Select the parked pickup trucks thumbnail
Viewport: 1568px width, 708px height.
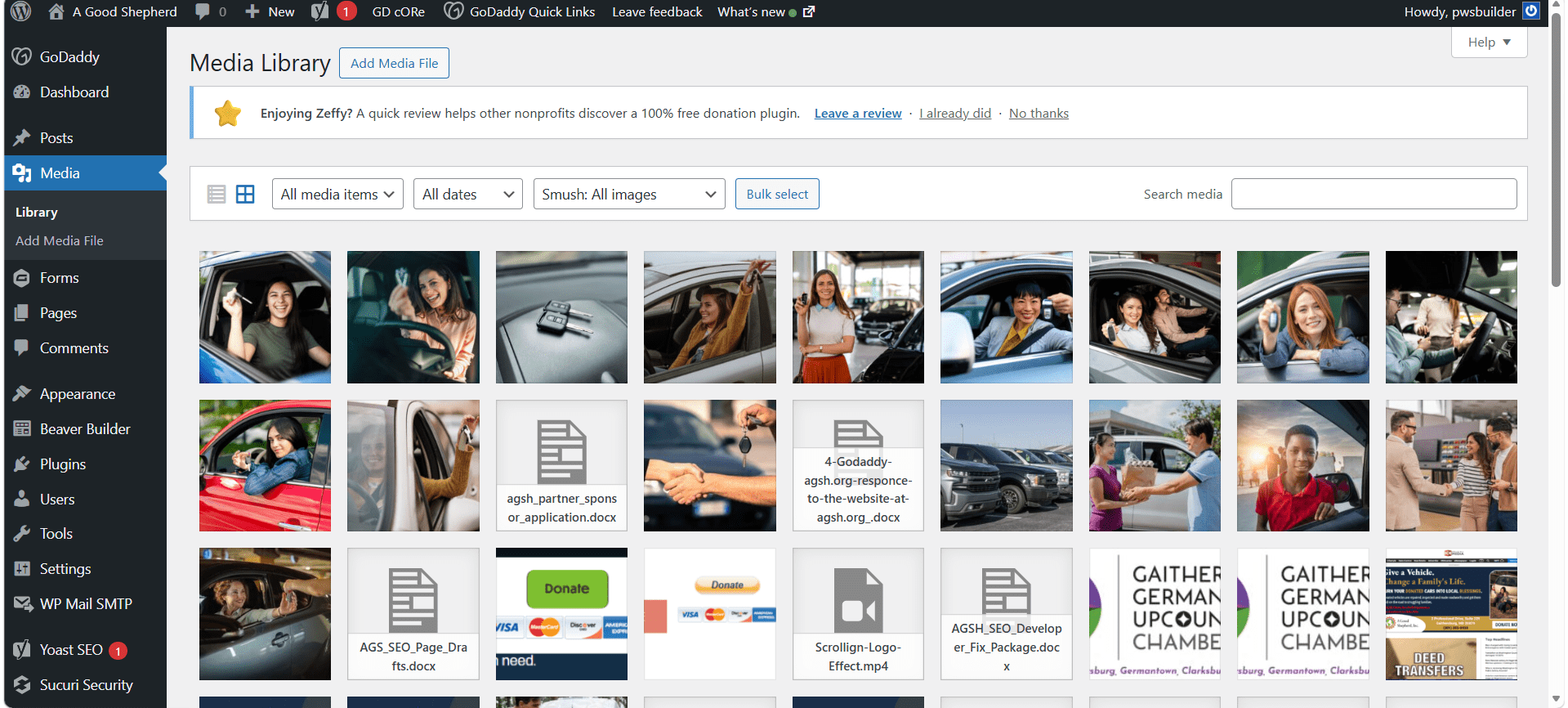tap(1007, 465)
